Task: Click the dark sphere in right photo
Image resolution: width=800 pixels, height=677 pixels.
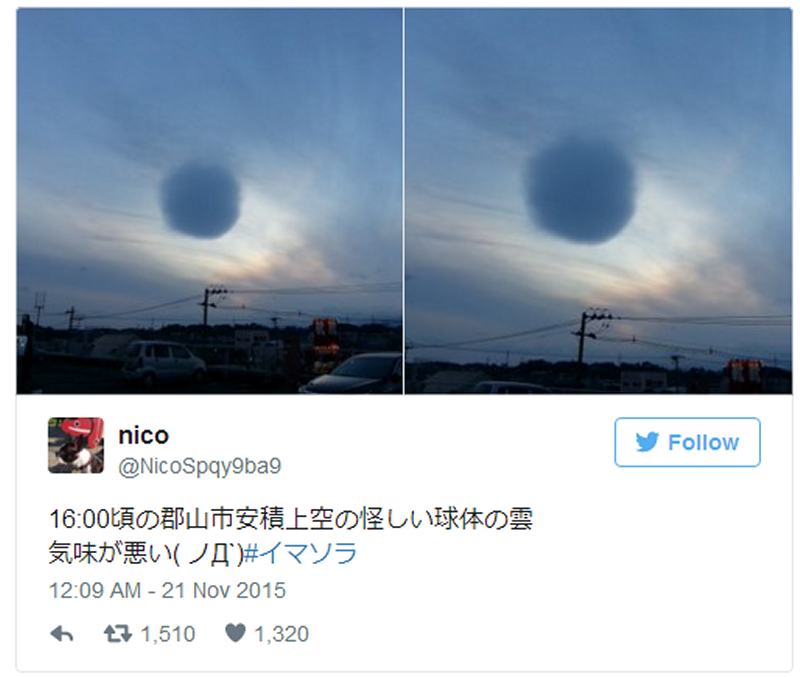Action: coord(580,190)
